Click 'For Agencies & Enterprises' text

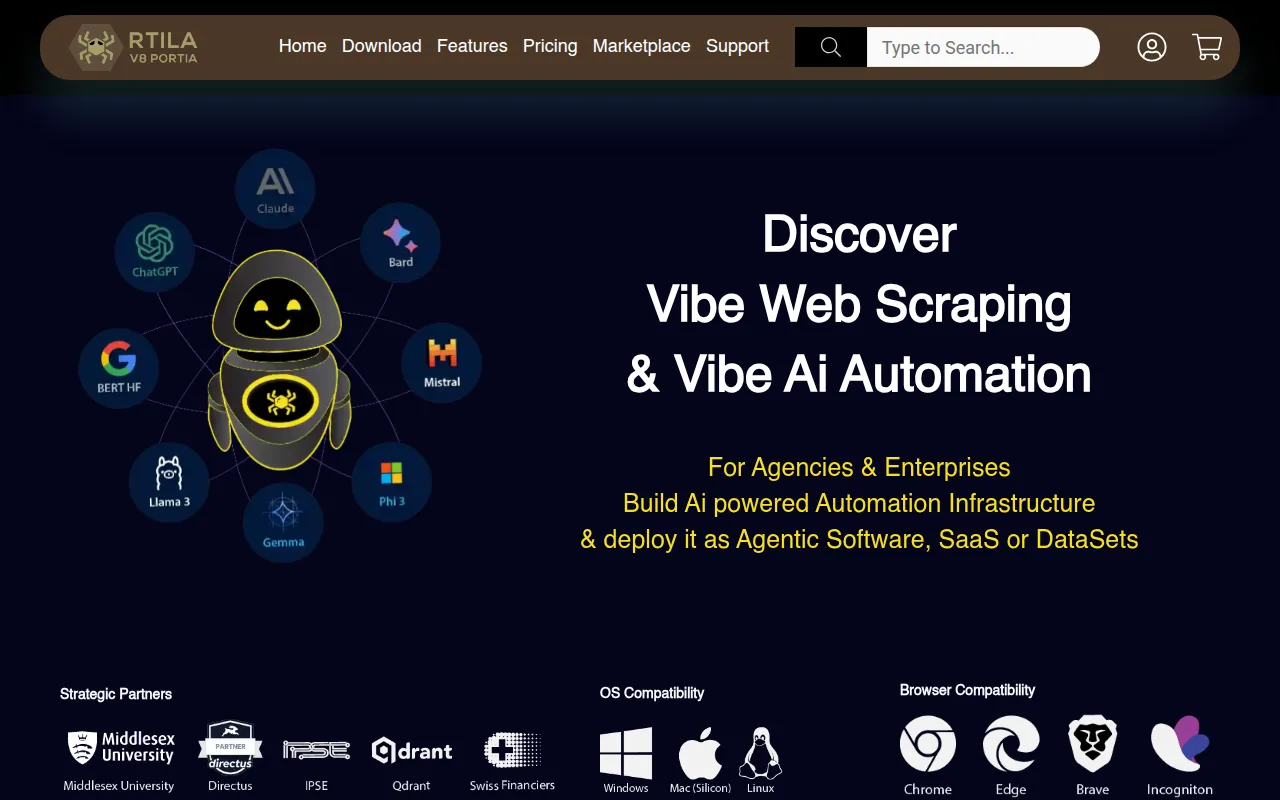[859, 467]
